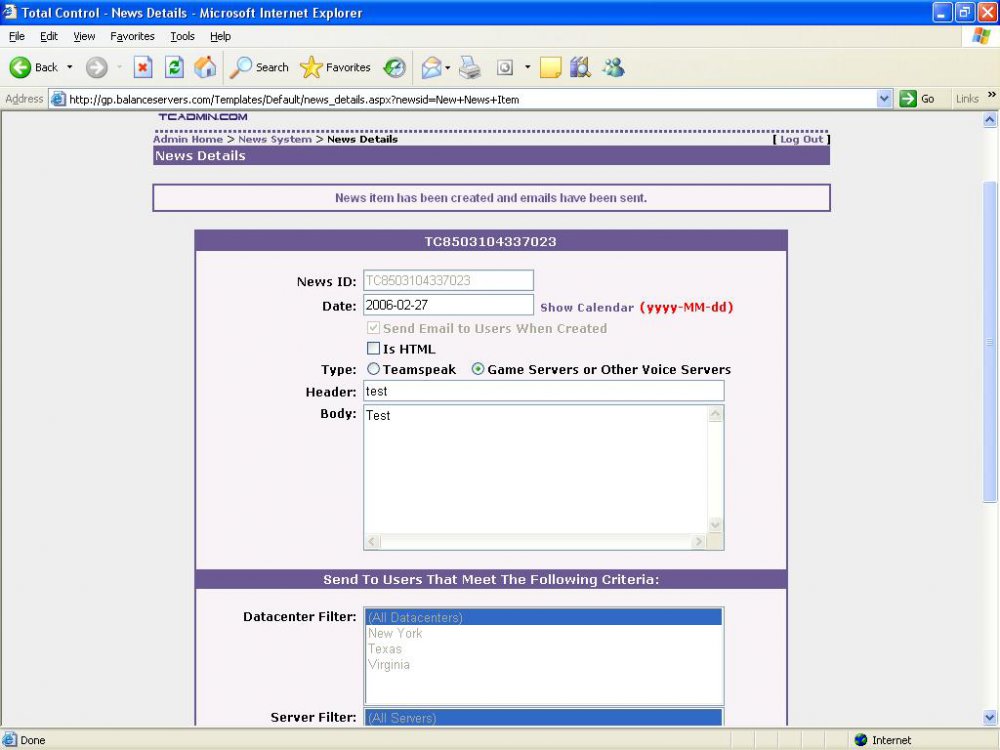Click the Show Calendar link
This screenshot has width=1000, height=750.
[586, 307]
